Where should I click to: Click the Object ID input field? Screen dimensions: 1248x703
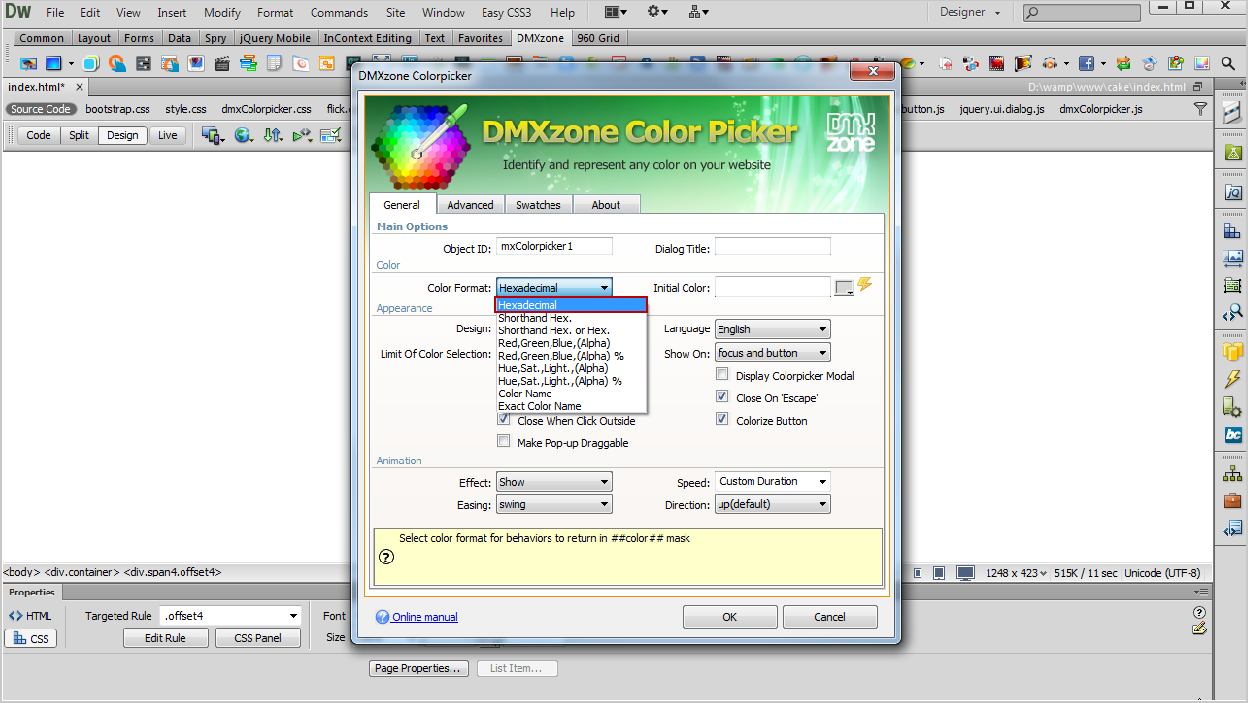click(x=554, y=246)
